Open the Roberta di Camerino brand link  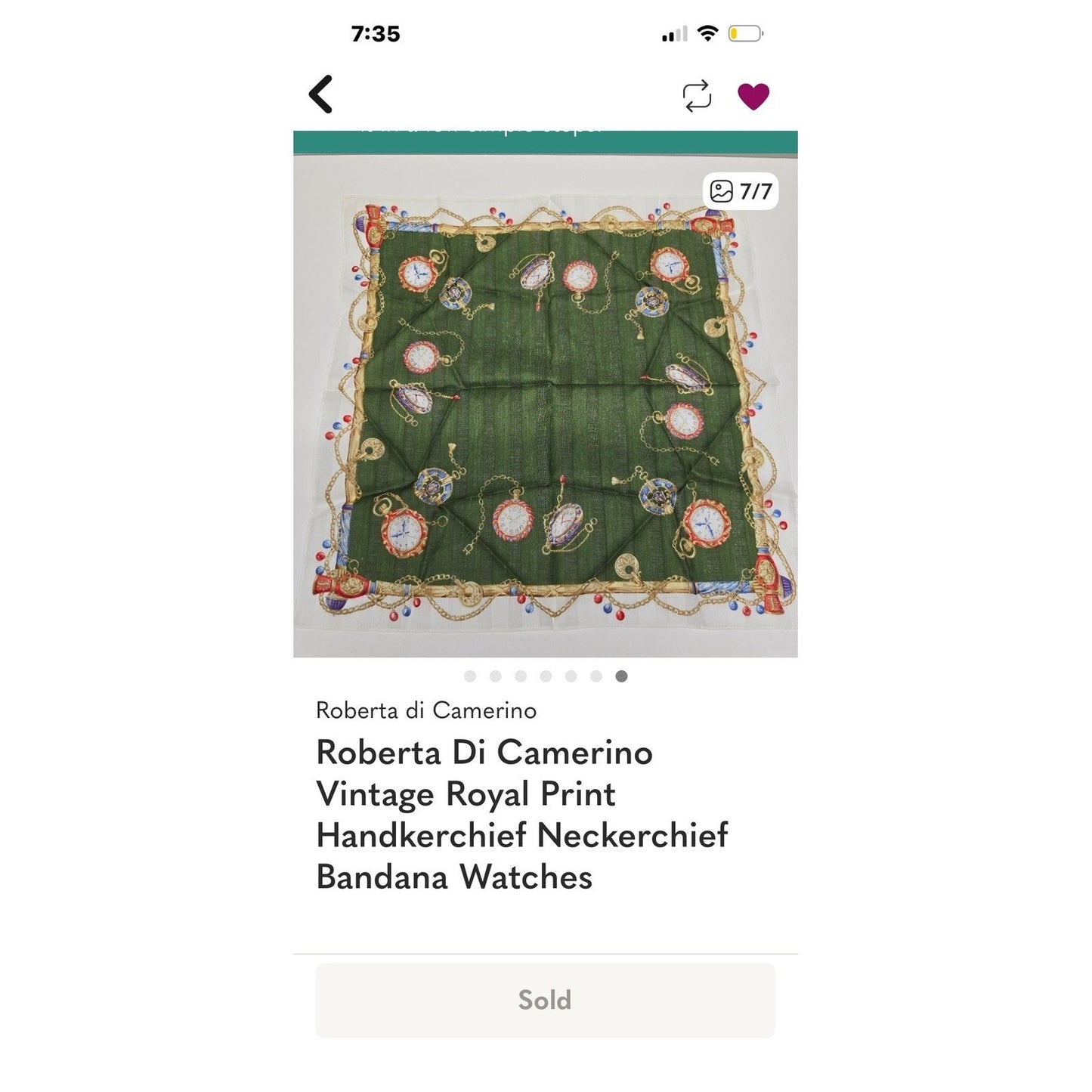coord(426,710)
